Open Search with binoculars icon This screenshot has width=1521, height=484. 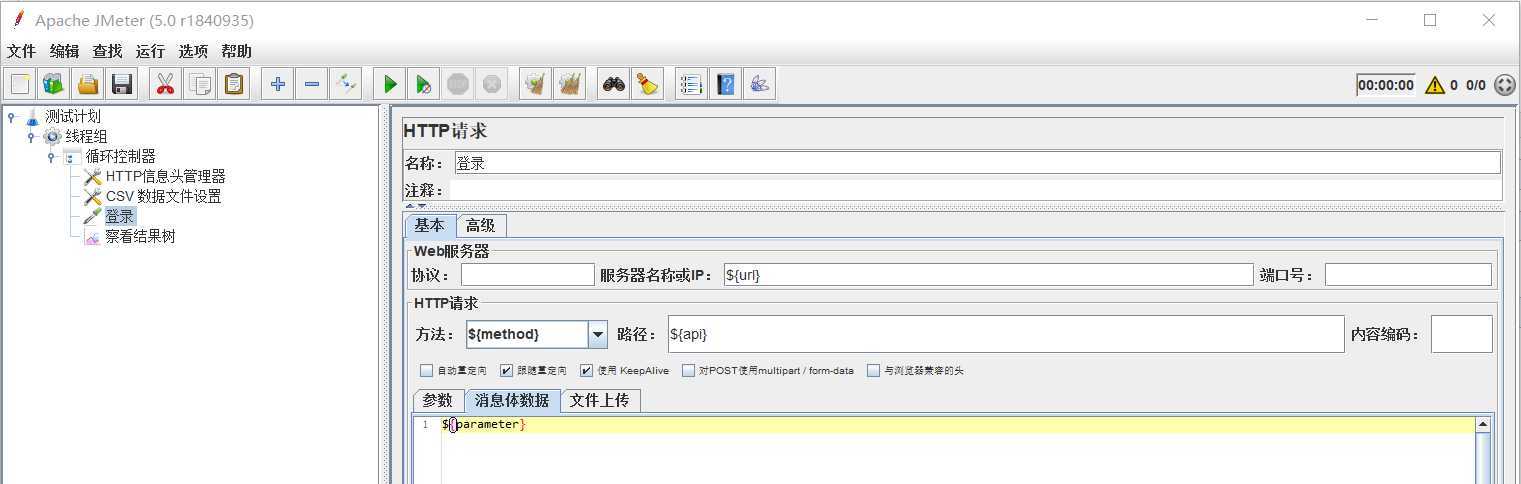(614, 85)
